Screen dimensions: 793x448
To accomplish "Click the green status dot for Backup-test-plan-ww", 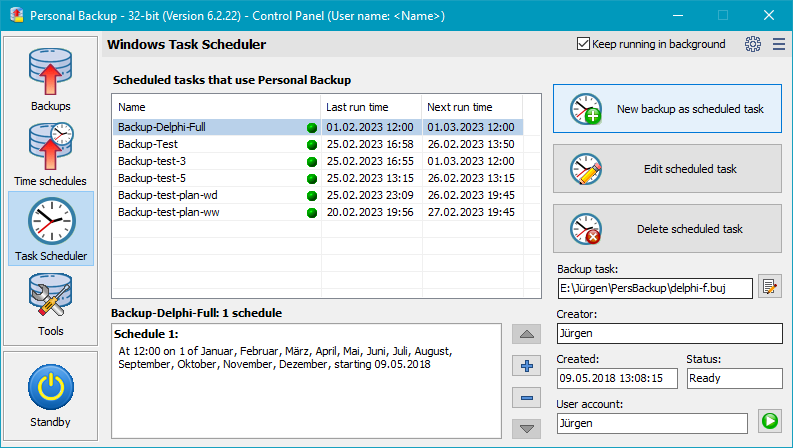I will [312, 213].
